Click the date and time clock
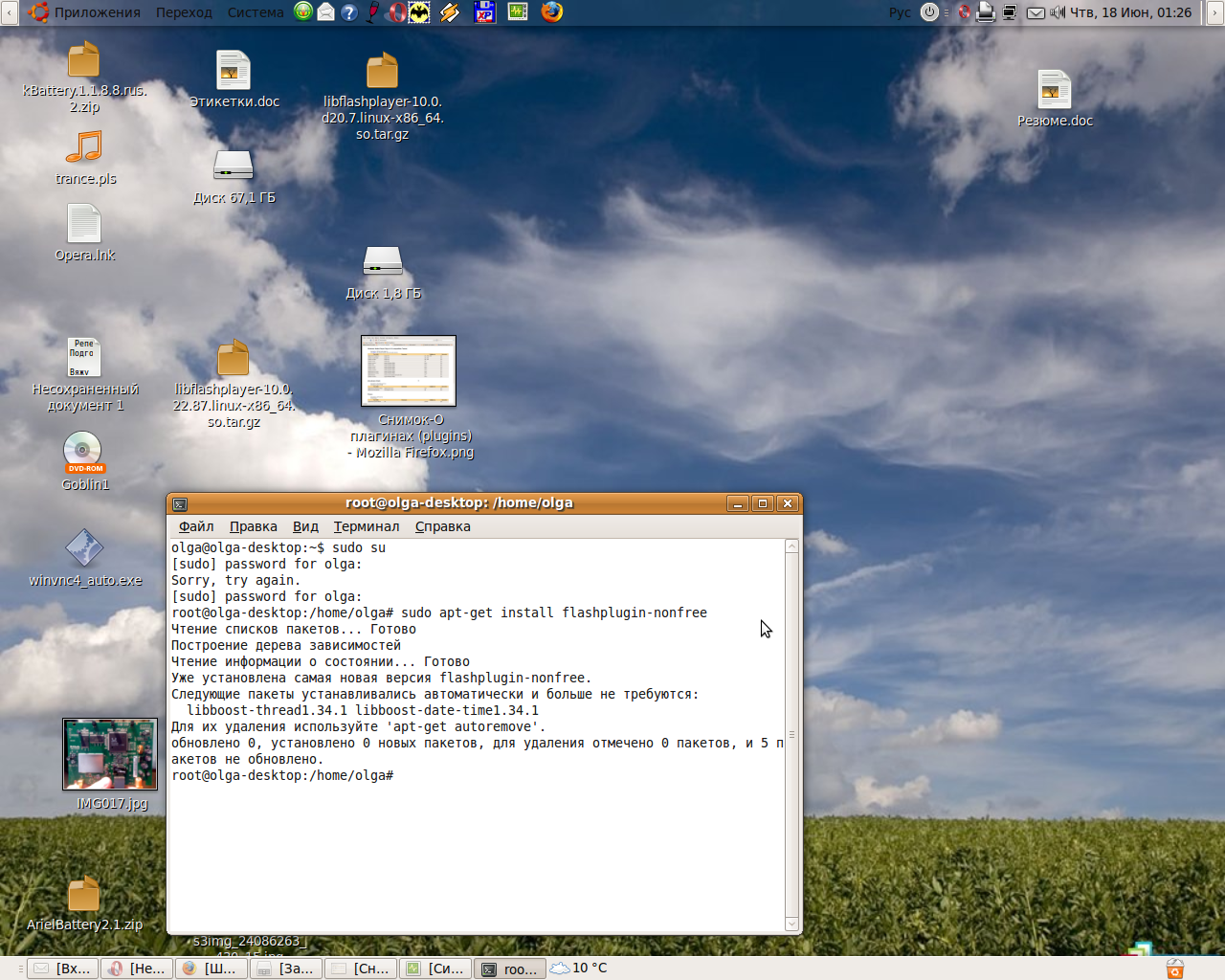Screen dimensions: 1225x980 [1130, 12]
